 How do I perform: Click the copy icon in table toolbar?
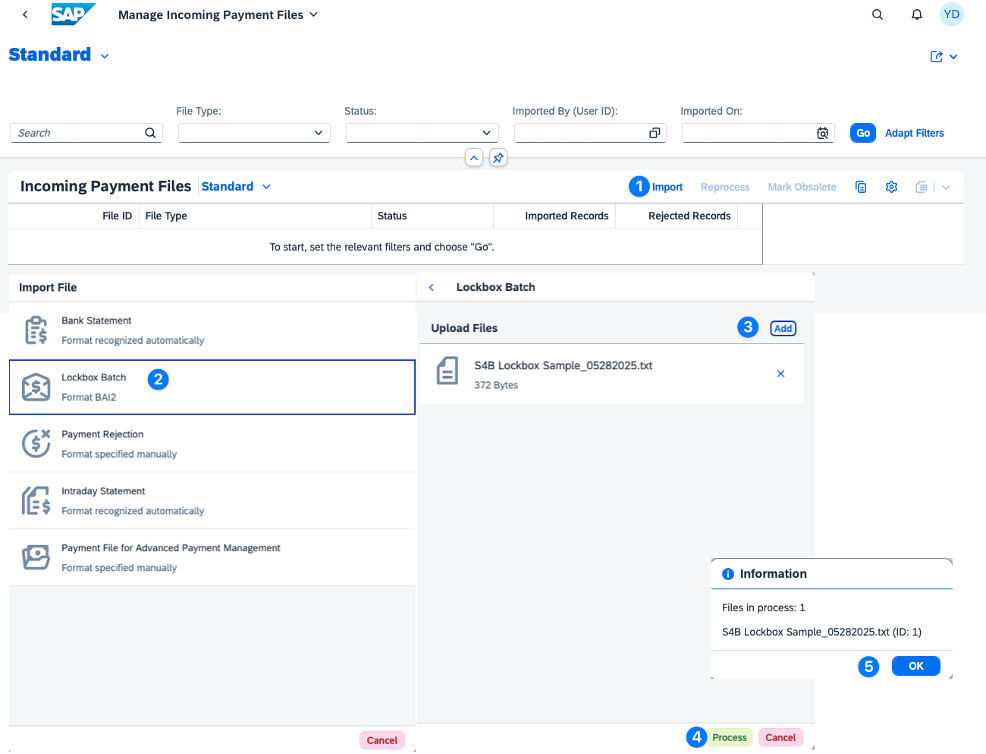point(861,187)
